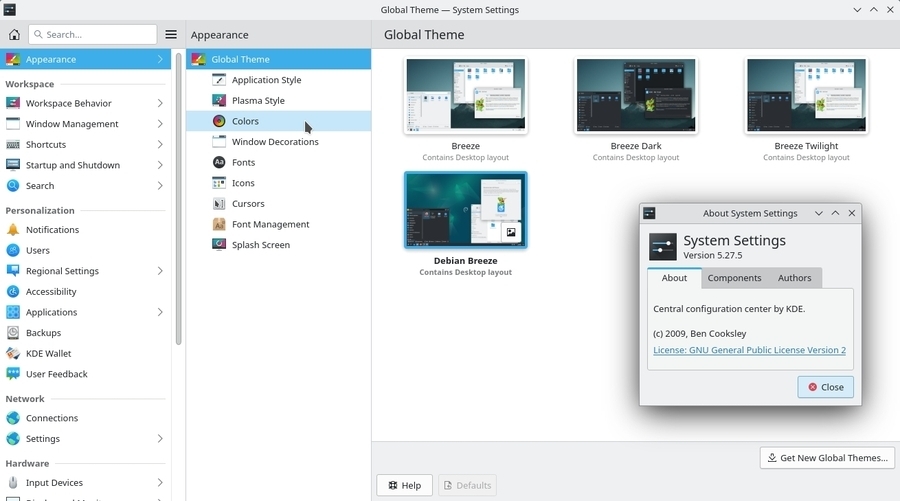Open the KDE Wallet icon
This screenshot has width=900, height=501.
click(x=13, y=354)
